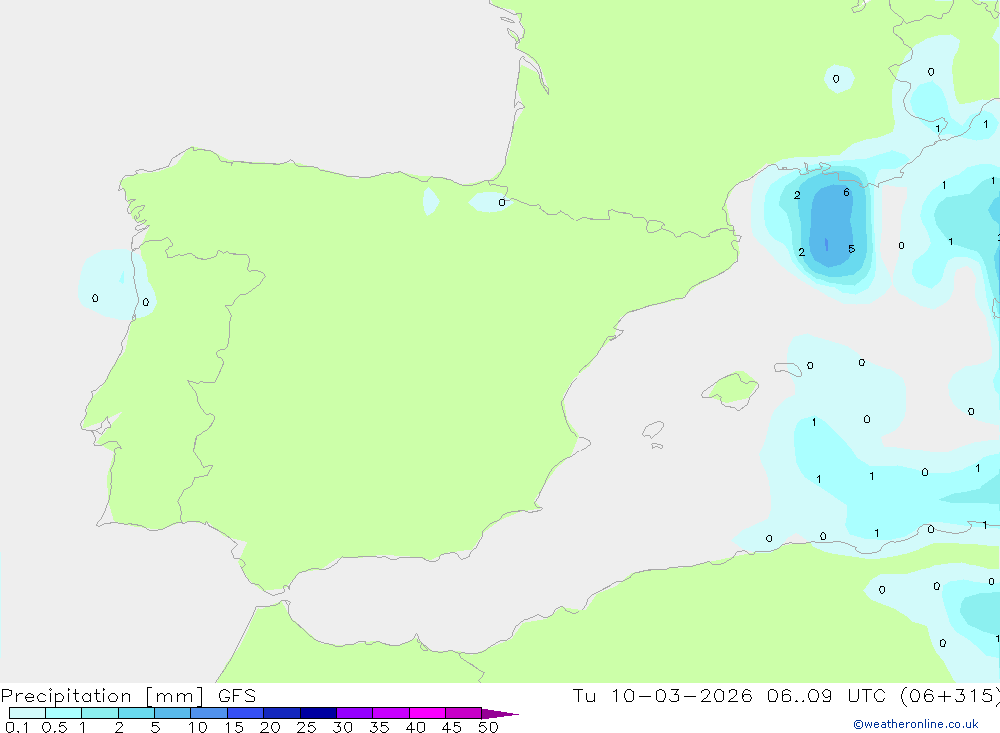This screenshot has width=1000, height=733.
Task: Select the 30–35 mm purple swatch
Action: pyautogui.click(x=354, y=713)
